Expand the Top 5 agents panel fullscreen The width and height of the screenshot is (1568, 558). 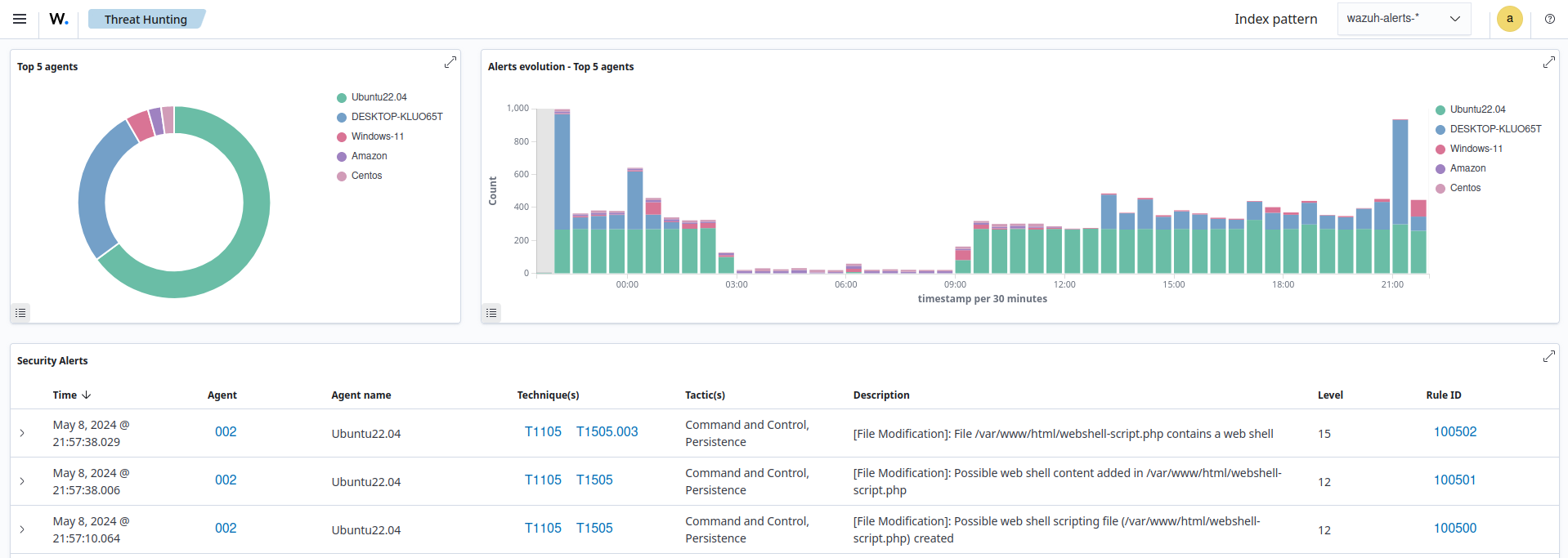tap(450, 62)
